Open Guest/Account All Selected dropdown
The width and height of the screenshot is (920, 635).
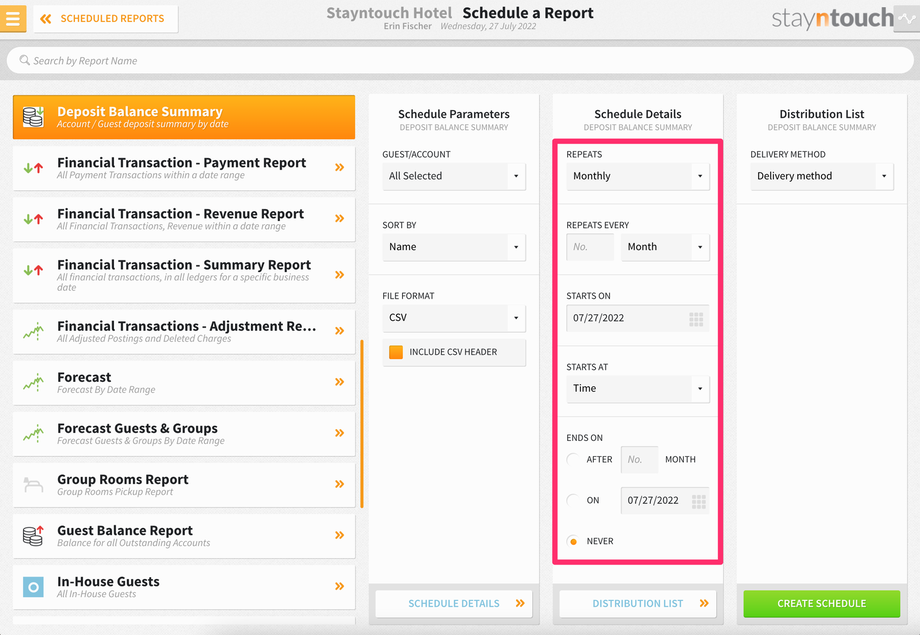(454, 176)
